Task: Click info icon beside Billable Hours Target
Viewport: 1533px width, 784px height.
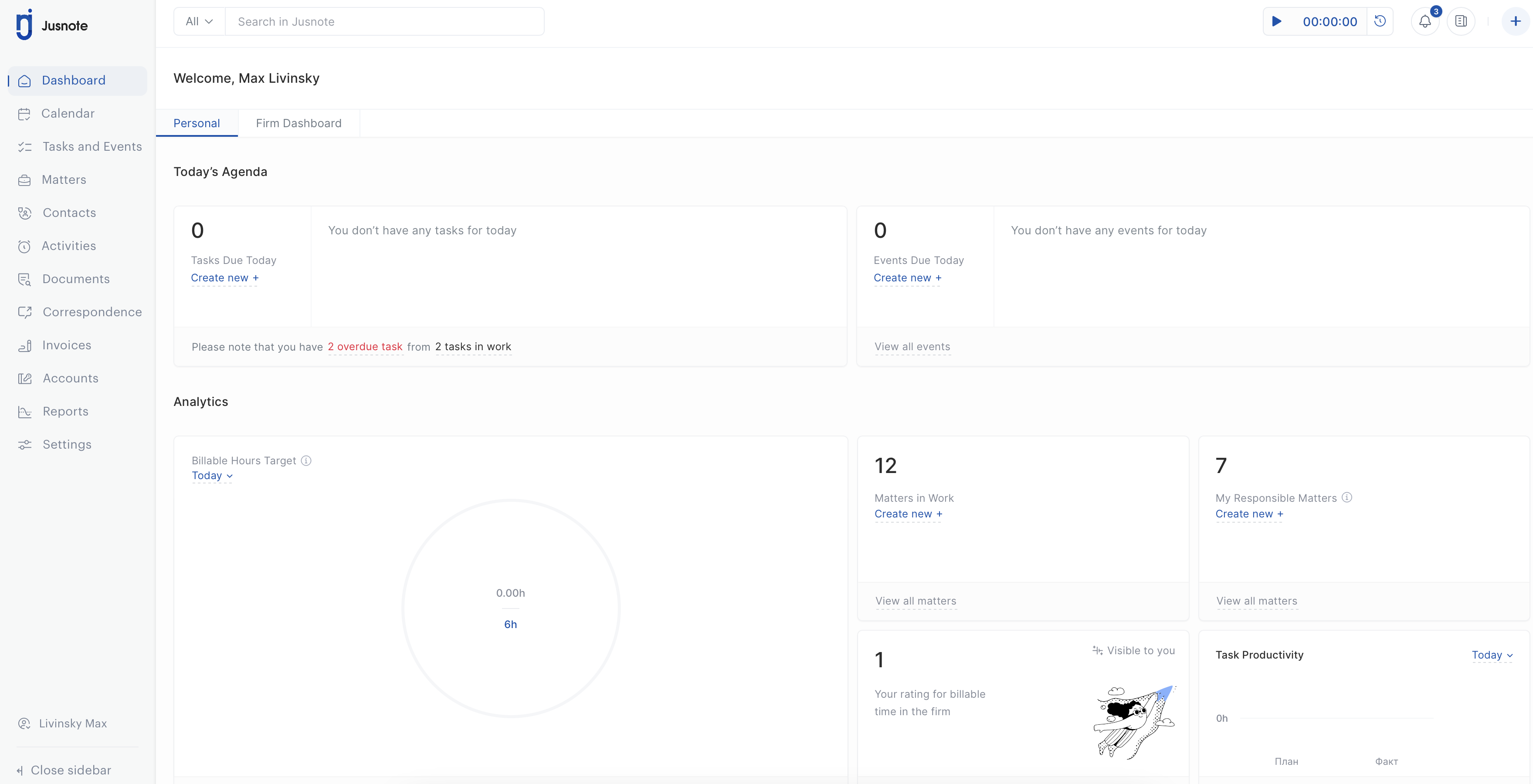Action: coord(306,460)
